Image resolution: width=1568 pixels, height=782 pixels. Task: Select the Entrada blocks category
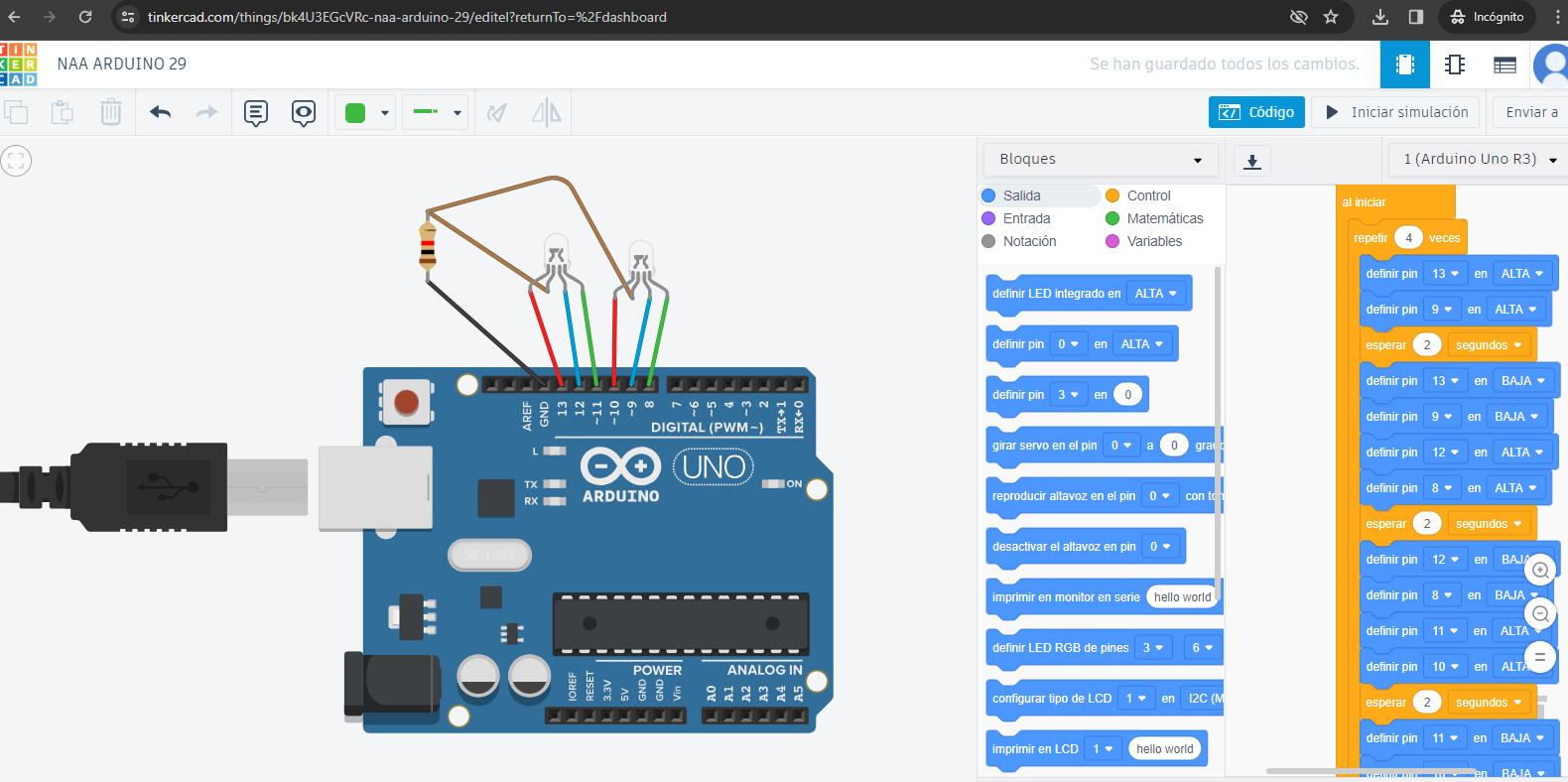(x=1026, y=218)
